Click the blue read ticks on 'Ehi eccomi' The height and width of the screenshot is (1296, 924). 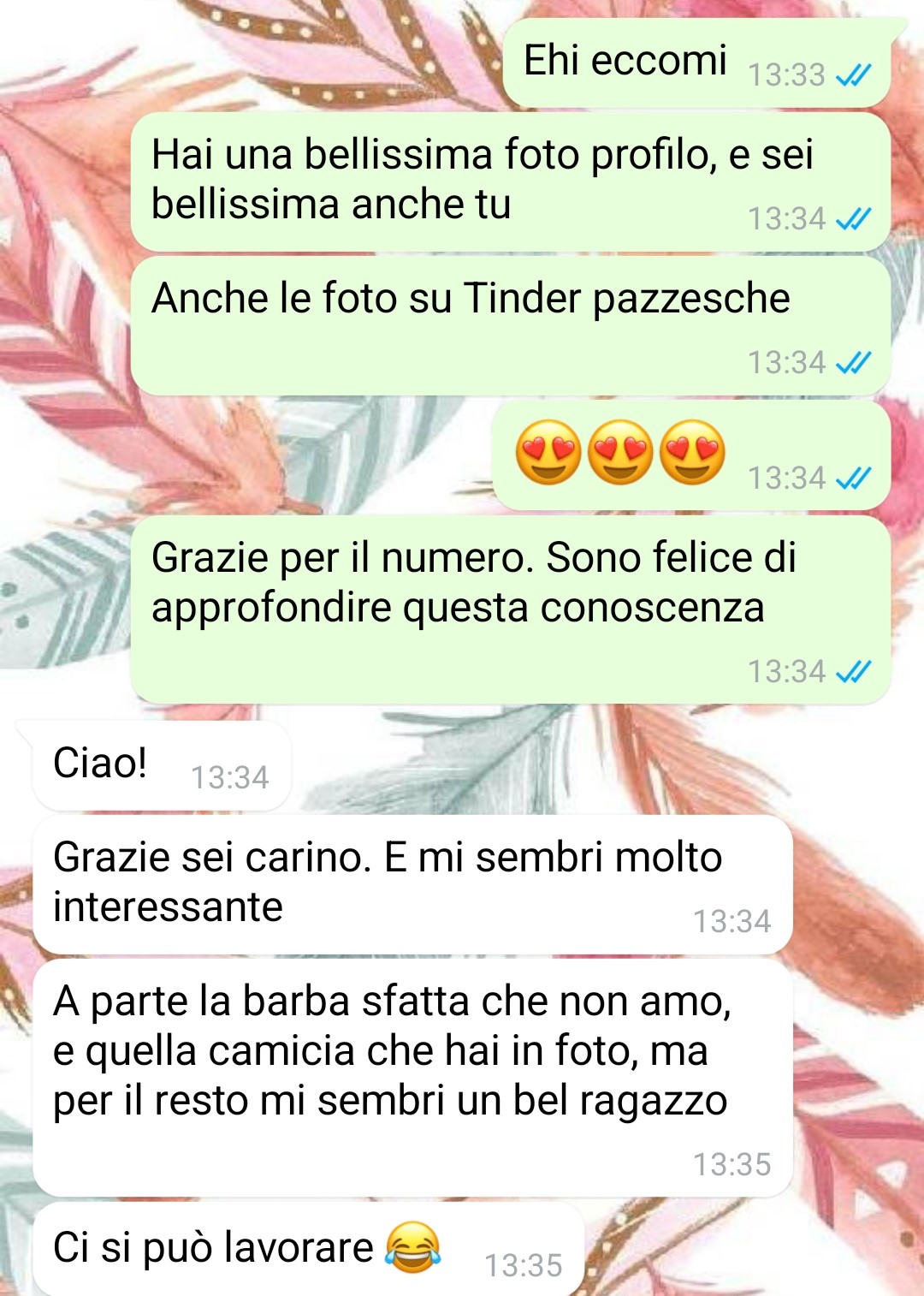(853, 76)
